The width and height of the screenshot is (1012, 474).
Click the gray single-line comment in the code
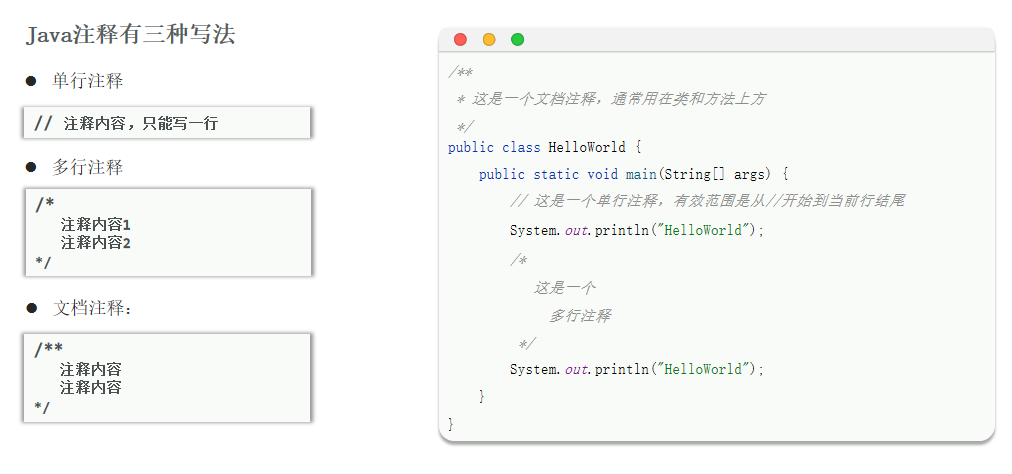point(707,201)
